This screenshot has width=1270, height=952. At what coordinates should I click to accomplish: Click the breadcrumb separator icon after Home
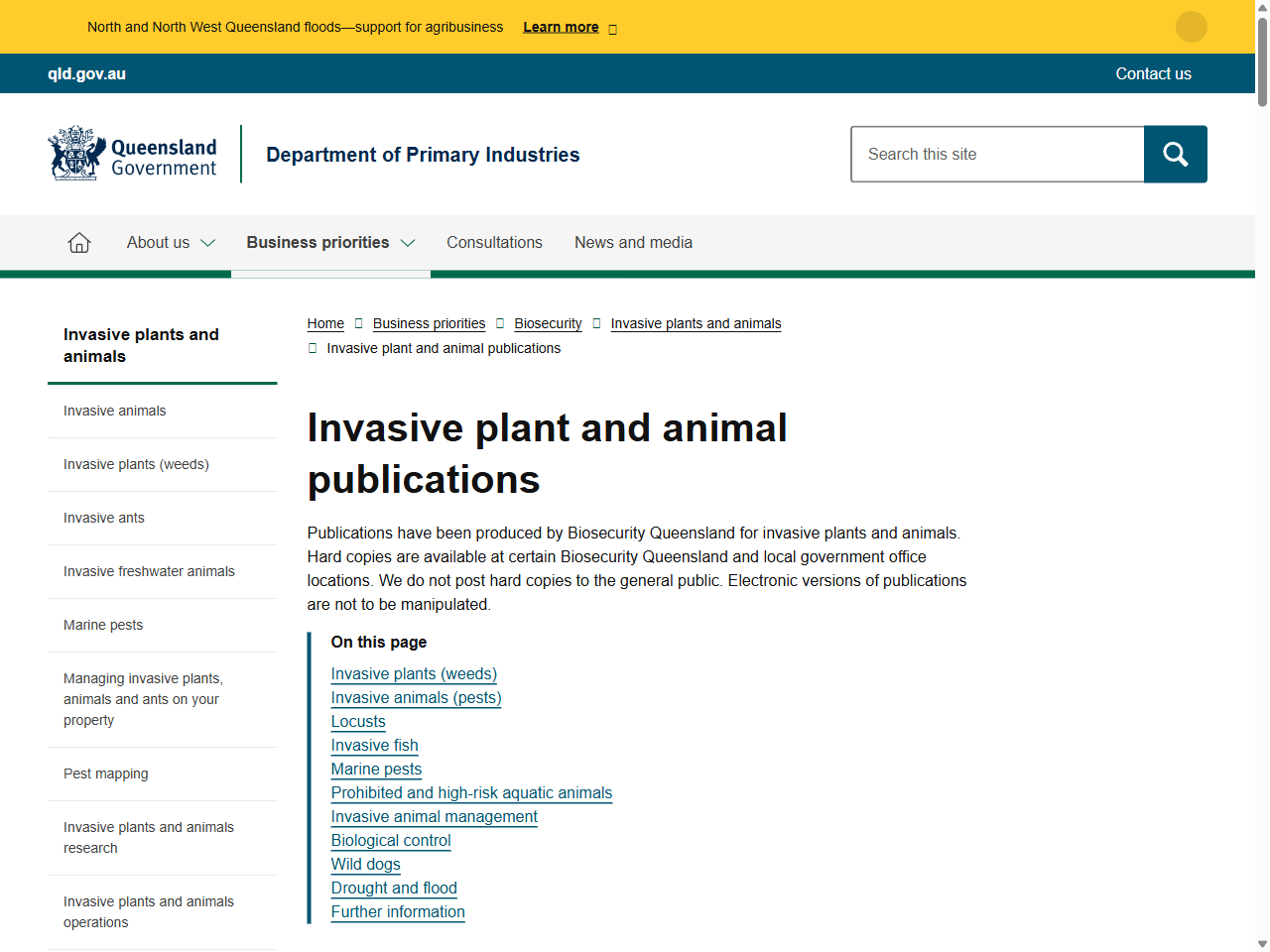(x=357, y=323)
